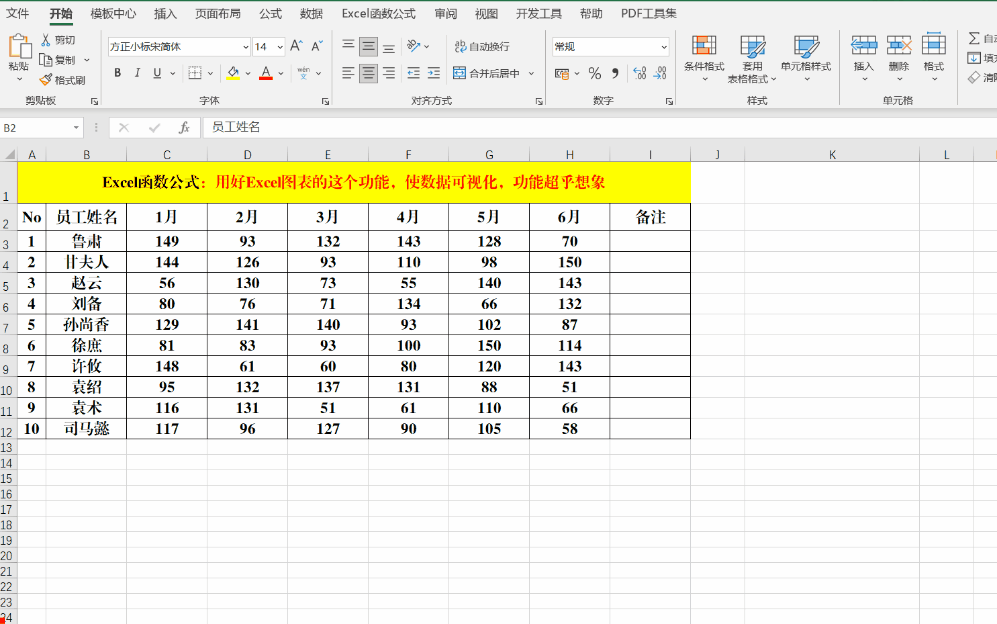The image size is (997, 624).
Task: Click the accounting number format icon
Action: (561, 73)
